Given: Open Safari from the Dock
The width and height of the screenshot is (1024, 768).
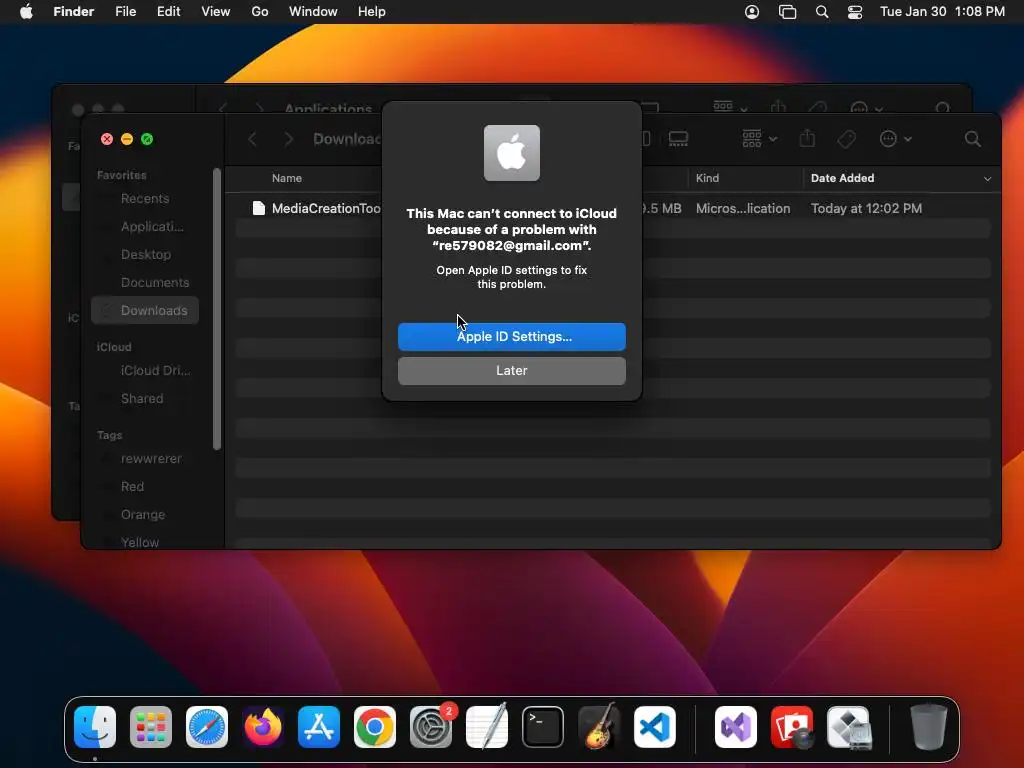Looking at the screenshot, I should click(x=207, y=727).
